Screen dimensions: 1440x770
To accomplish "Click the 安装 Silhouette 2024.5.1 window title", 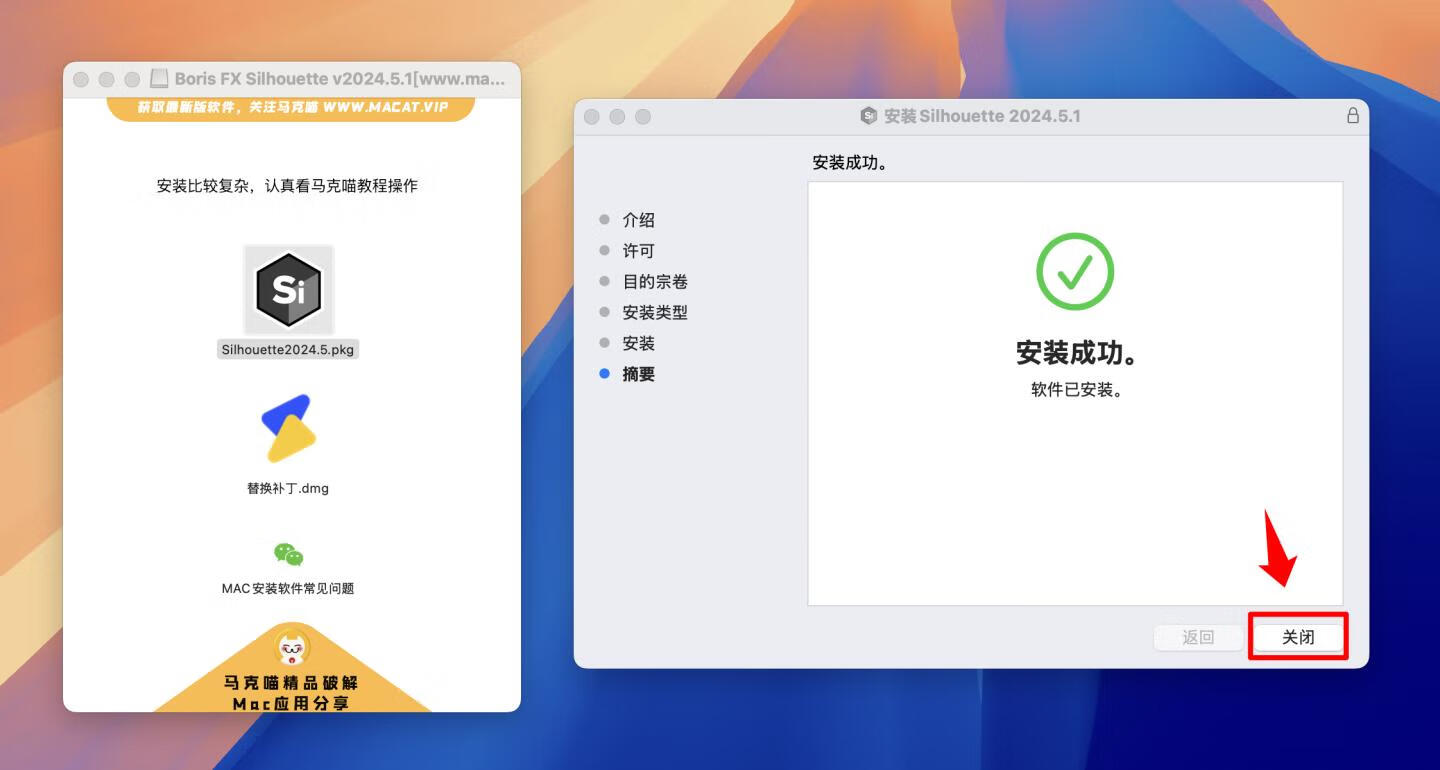I will 982,116.
